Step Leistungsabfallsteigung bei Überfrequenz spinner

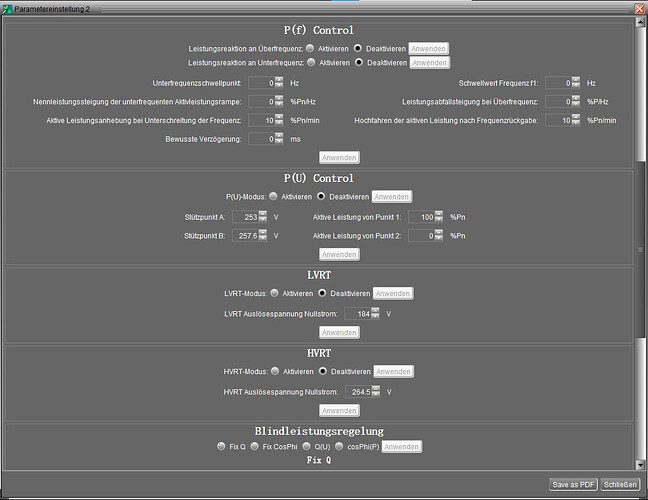coord(576,101)
